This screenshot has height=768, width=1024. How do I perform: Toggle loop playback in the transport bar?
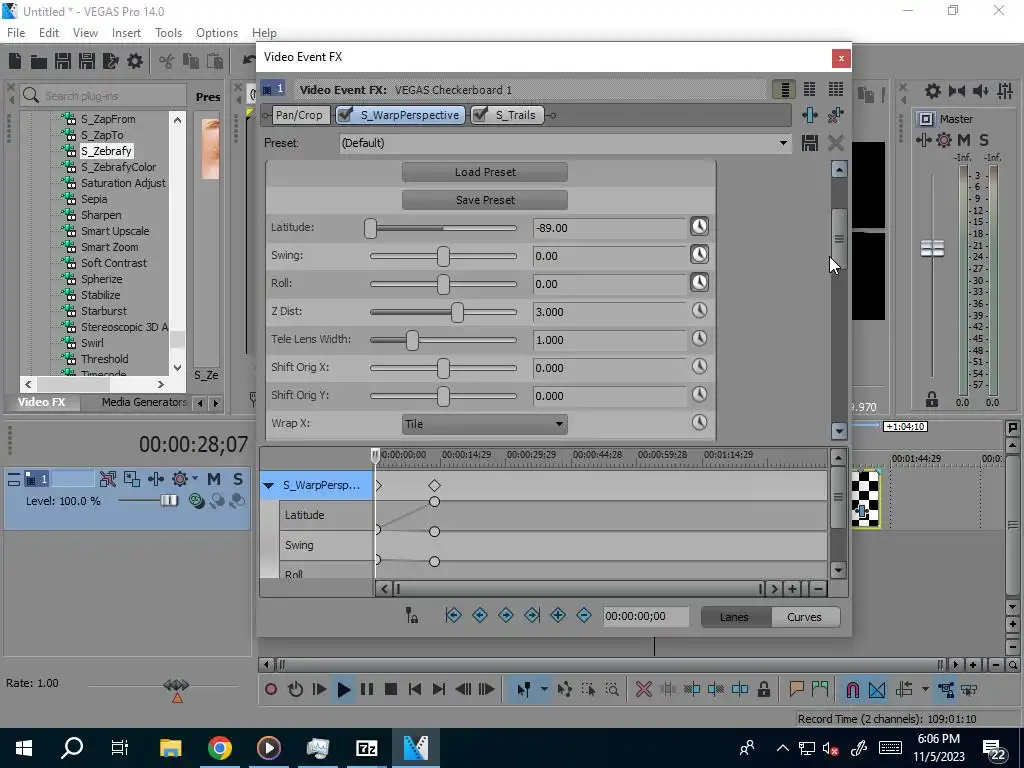(x=295, y=689)
